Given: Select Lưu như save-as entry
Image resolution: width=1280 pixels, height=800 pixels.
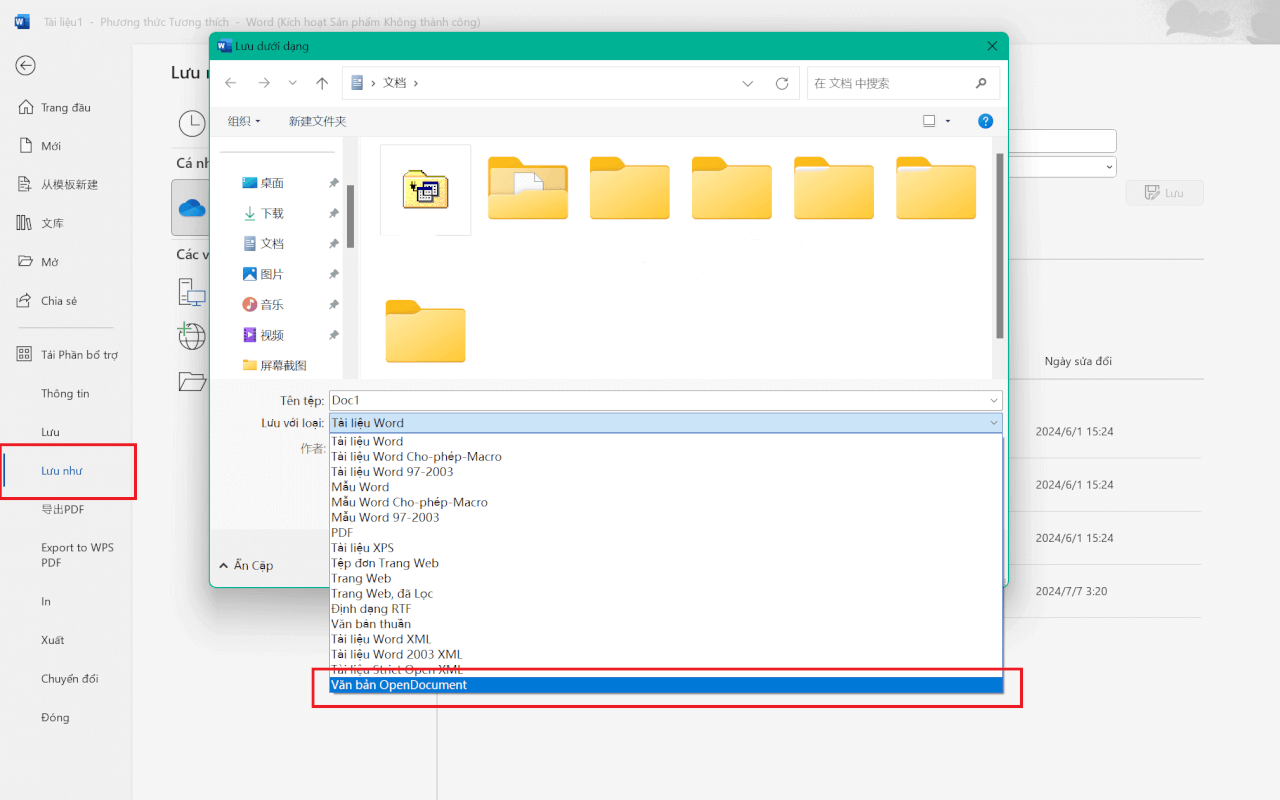Looking at the screenshot, I should (x=61, y=471).
